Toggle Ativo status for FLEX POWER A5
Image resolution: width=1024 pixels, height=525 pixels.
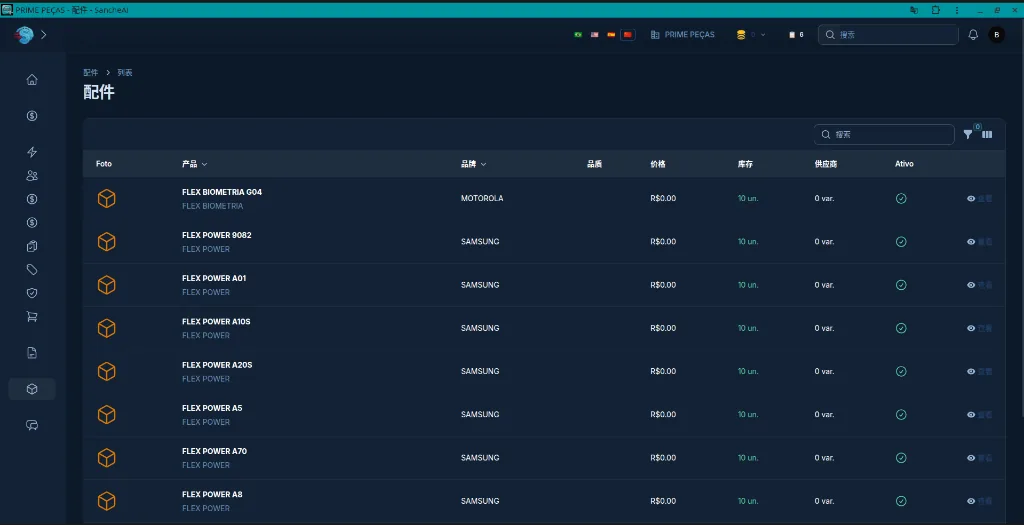[901, 415]
